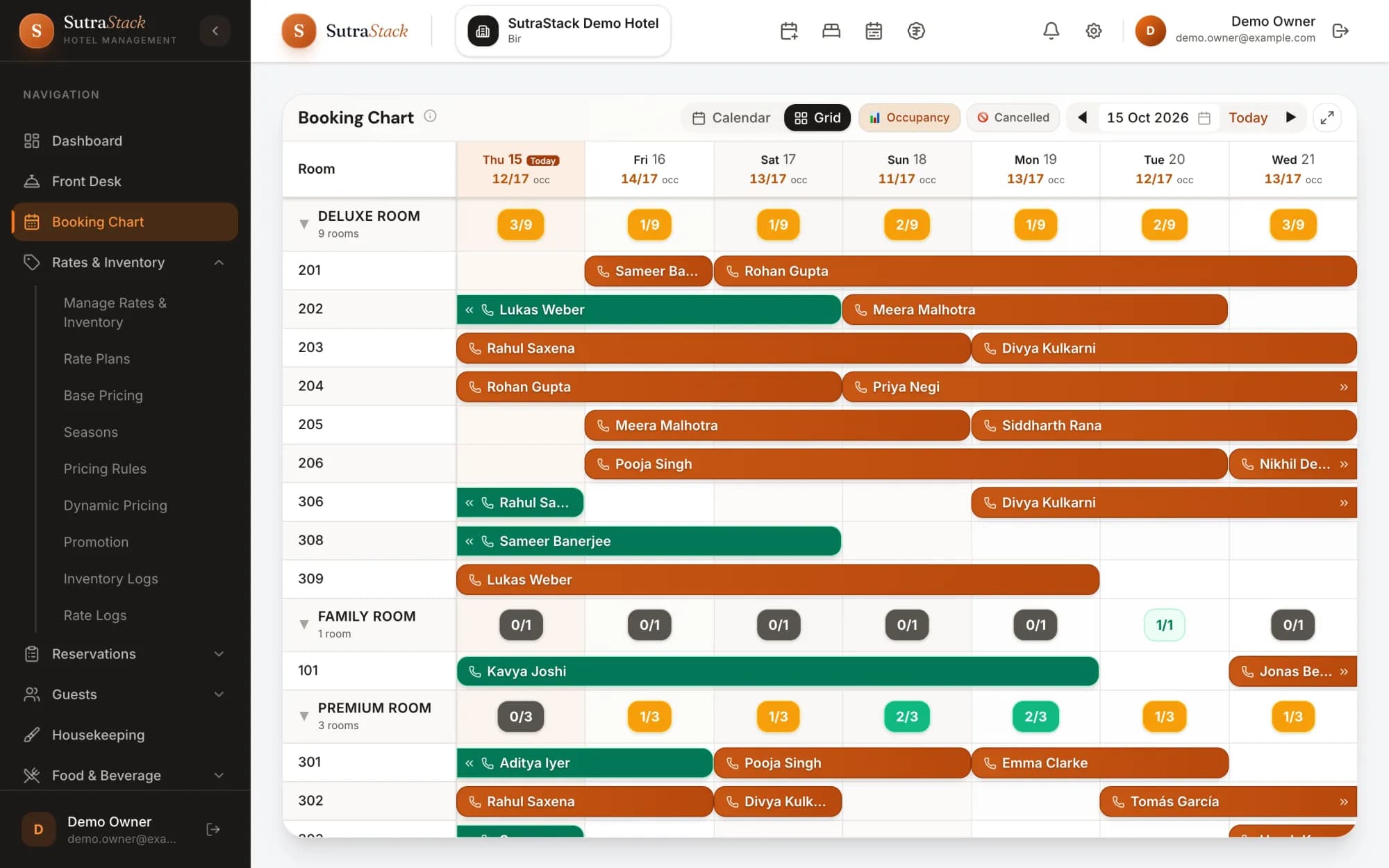Go to next dates with right arrow
The width and height of the screenshot is (1389, 868).
(1290, 117)
